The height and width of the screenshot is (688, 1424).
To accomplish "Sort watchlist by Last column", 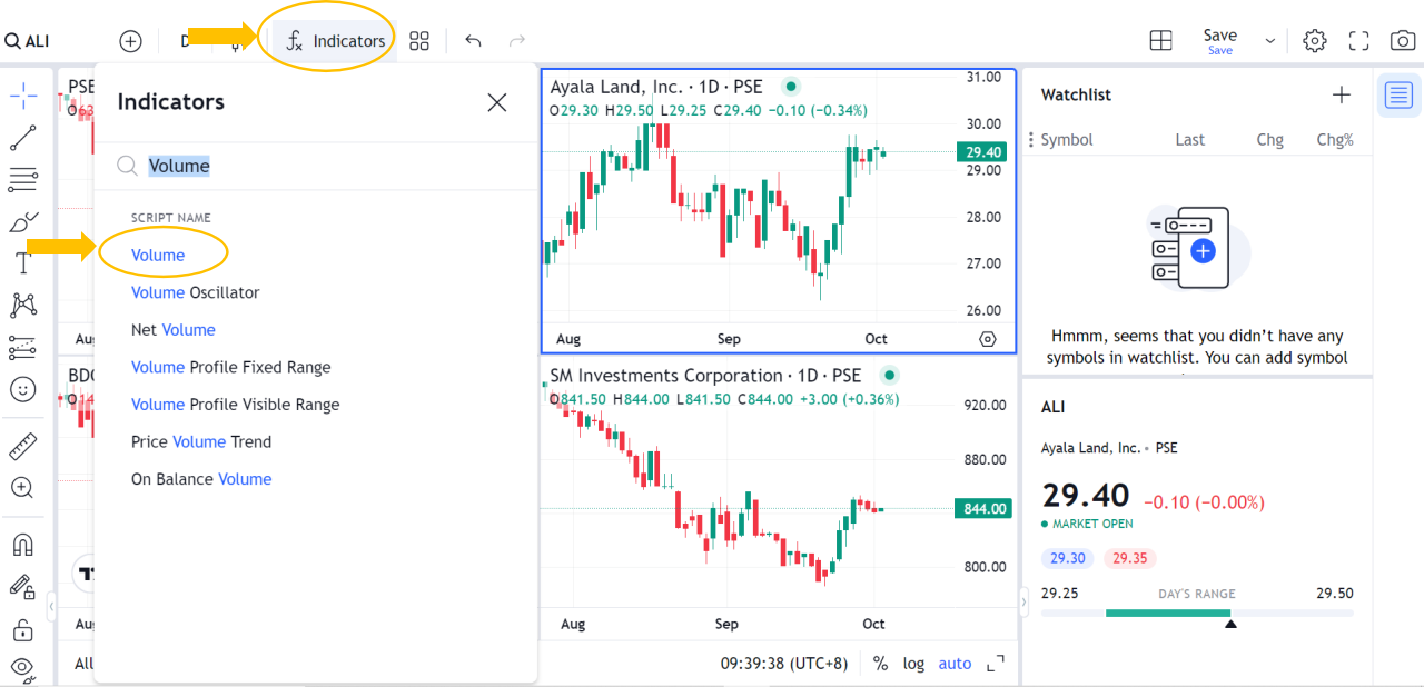I will 1190,140.
